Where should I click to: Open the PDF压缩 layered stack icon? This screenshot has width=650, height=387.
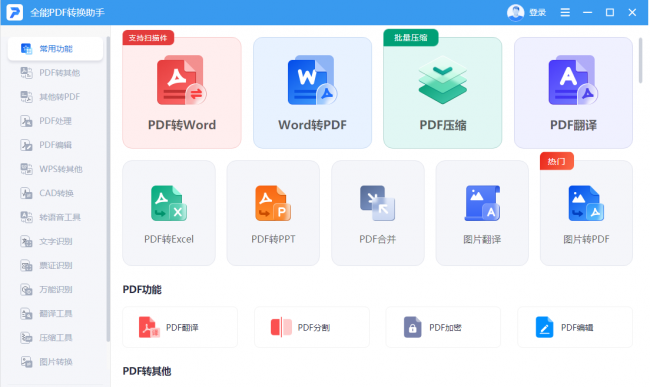pos(442,80)
